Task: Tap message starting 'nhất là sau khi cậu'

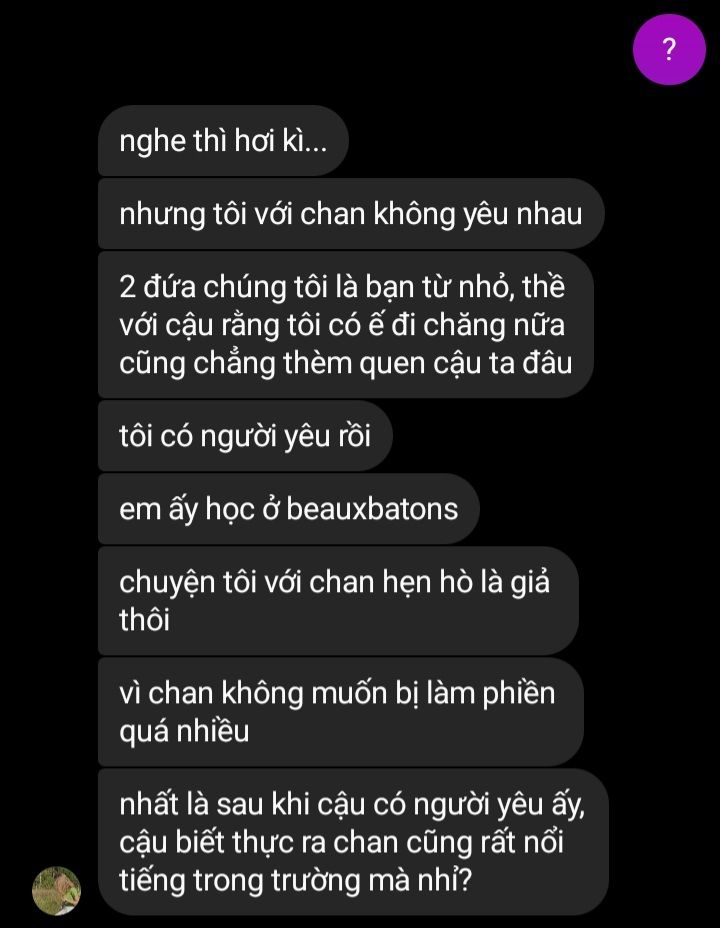Action: coord(353,842)
